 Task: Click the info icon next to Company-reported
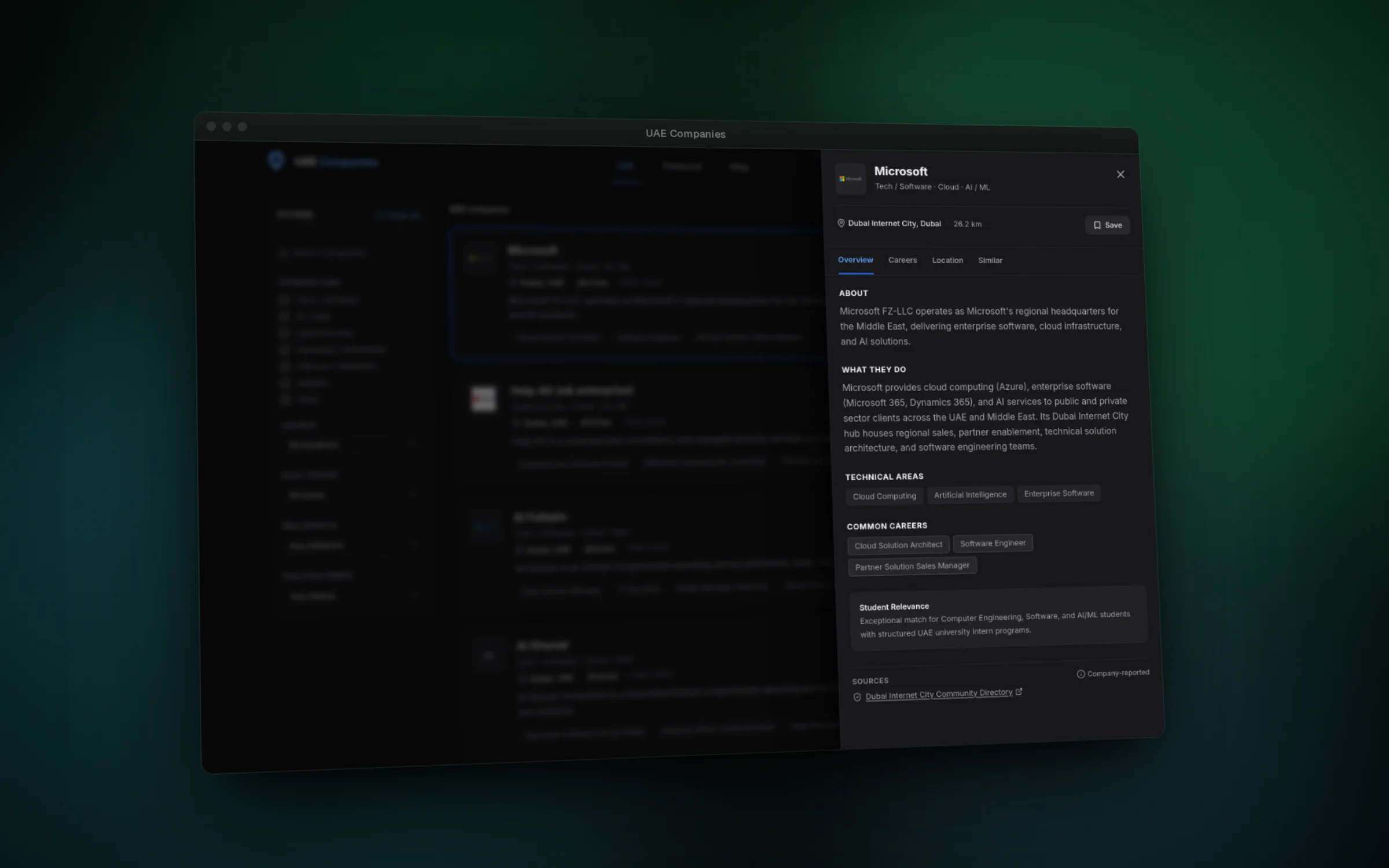[1081, 674]
